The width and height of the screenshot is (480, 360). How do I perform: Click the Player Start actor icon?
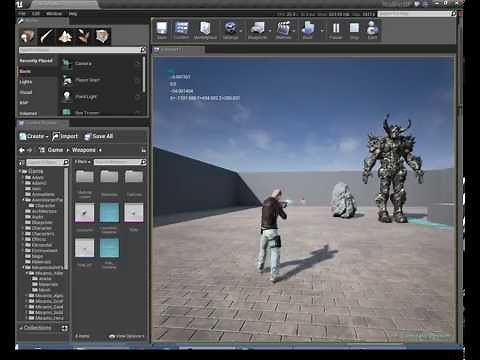(x=67, y=80)
